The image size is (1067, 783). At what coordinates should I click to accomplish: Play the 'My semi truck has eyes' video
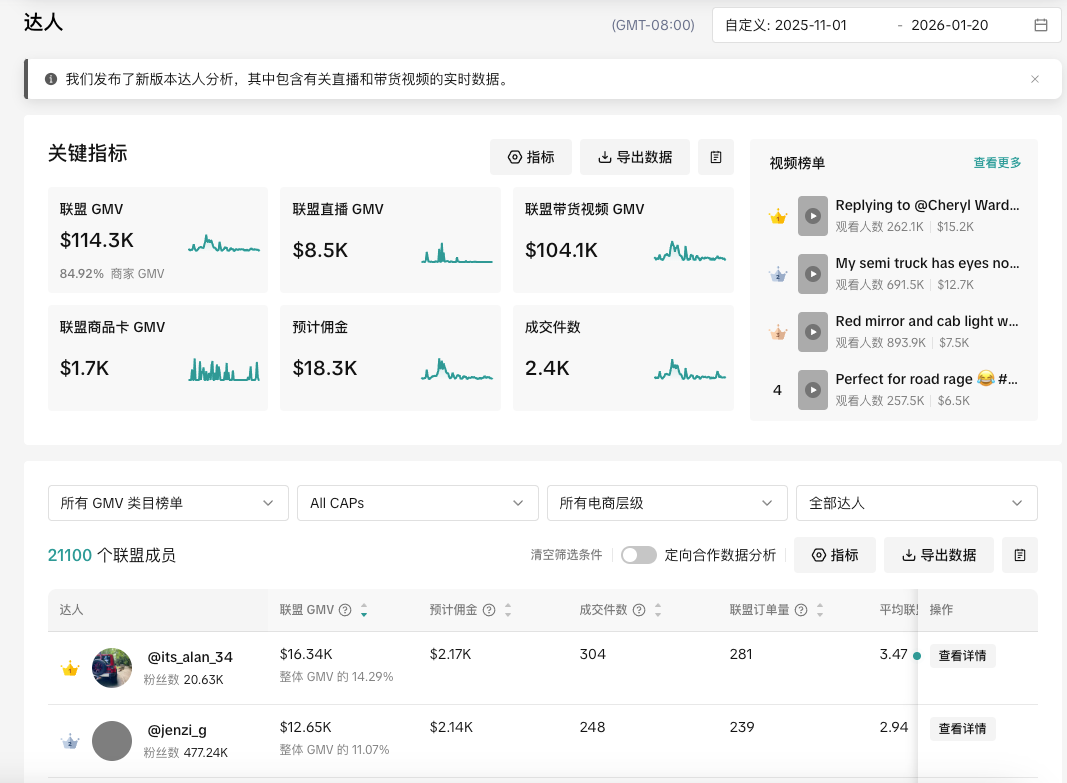pos(813,274)
